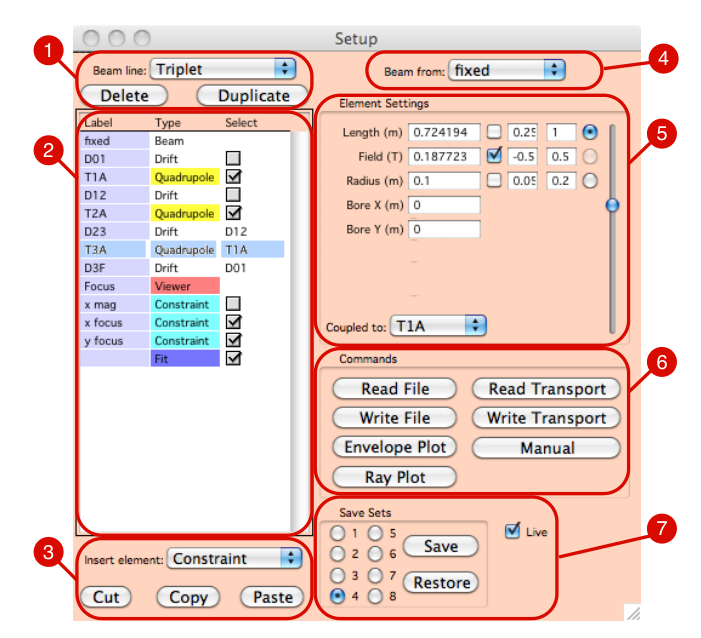This screenshot has width=701, height=638.
Task: Click the Field maximum field showing 0.5
Action: (x=561, y=156)
